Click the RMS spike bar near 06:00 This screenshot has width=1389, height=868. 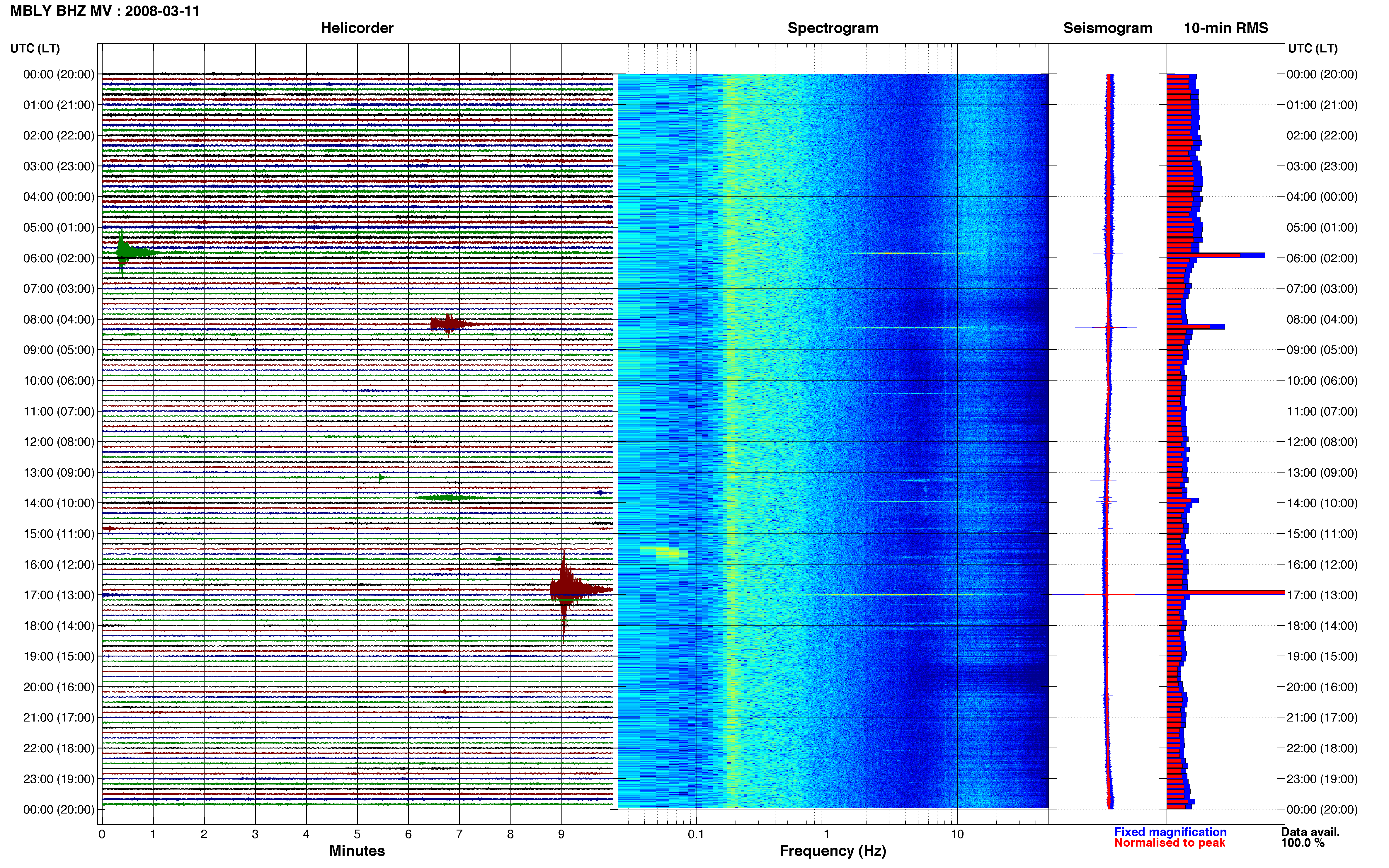coord(1216,255)
